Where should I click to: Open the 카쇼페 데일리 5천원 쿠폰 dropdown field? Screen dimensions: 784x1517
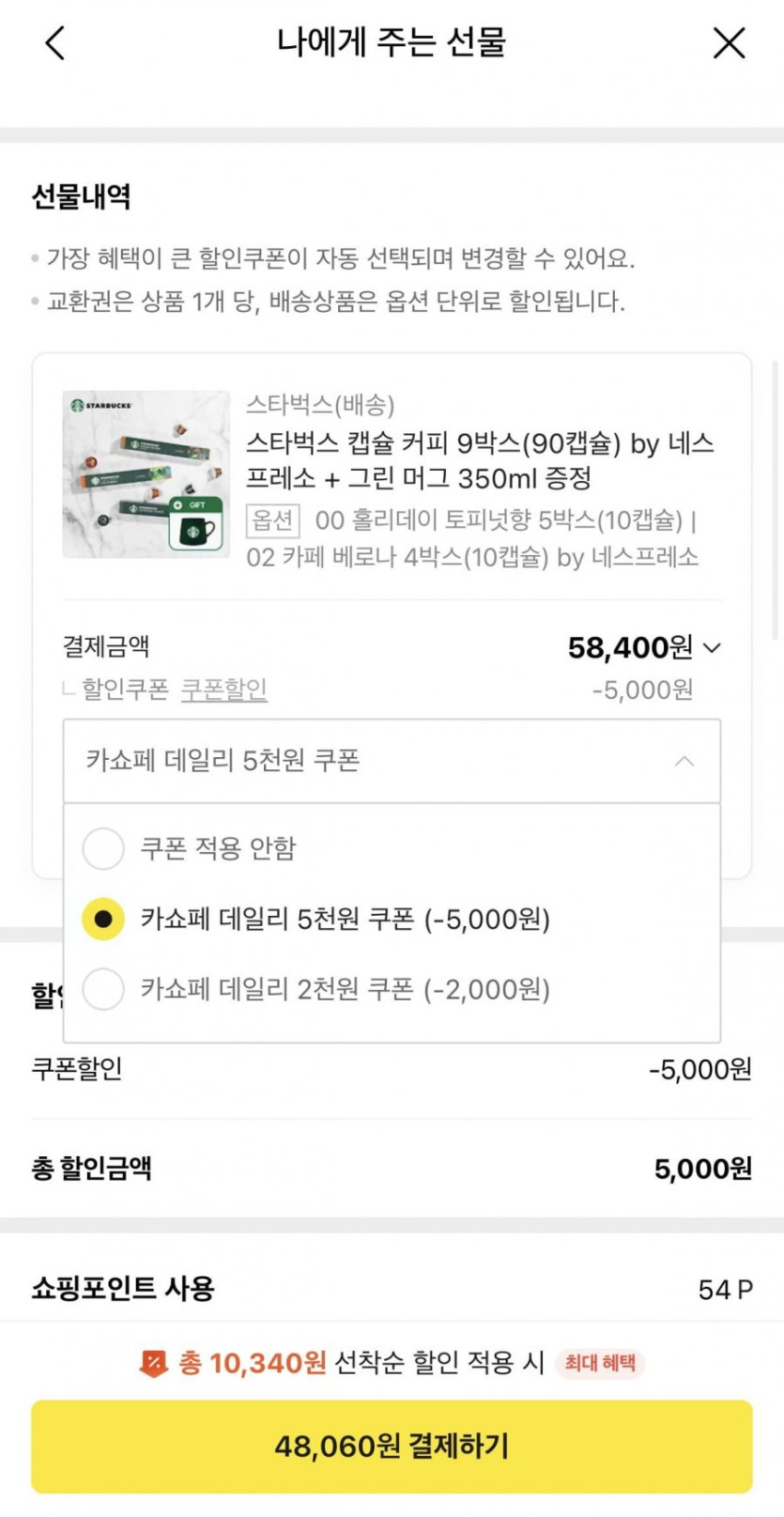(376, 761)
